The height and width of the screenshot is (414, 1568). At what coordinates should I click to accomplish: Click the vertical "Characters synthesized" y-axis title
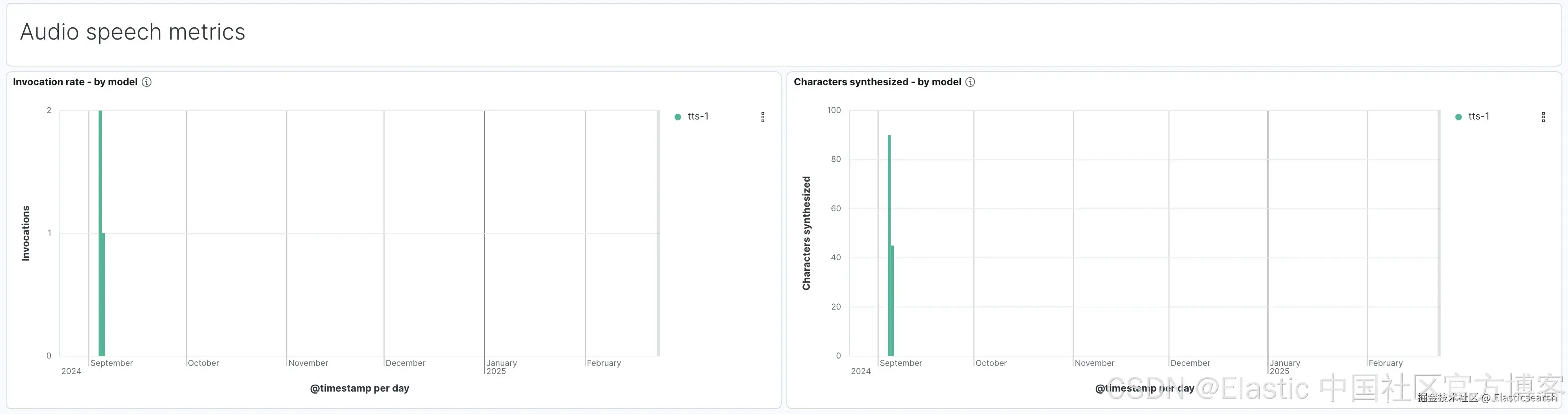(806, 233)
